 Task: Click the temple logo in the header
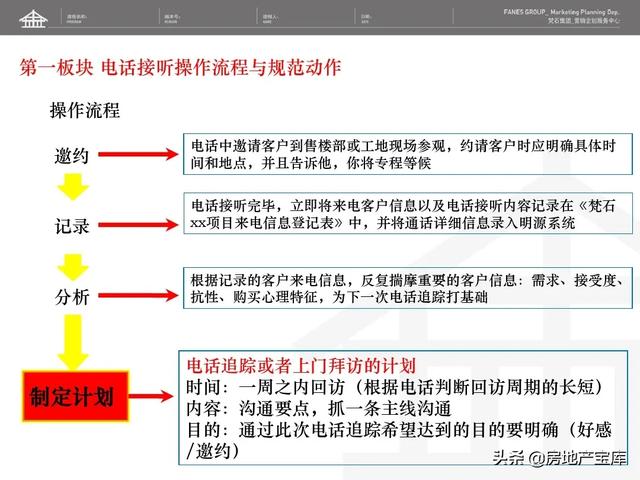point(33,18)
